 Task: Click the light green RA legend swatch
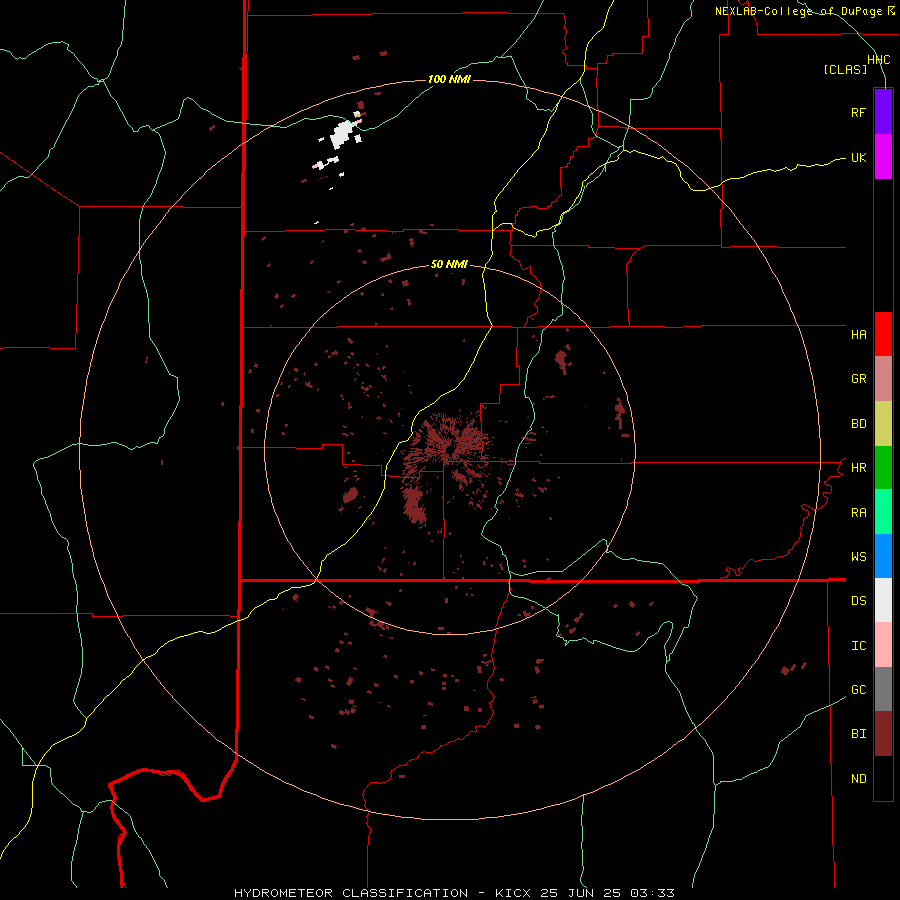883,512
